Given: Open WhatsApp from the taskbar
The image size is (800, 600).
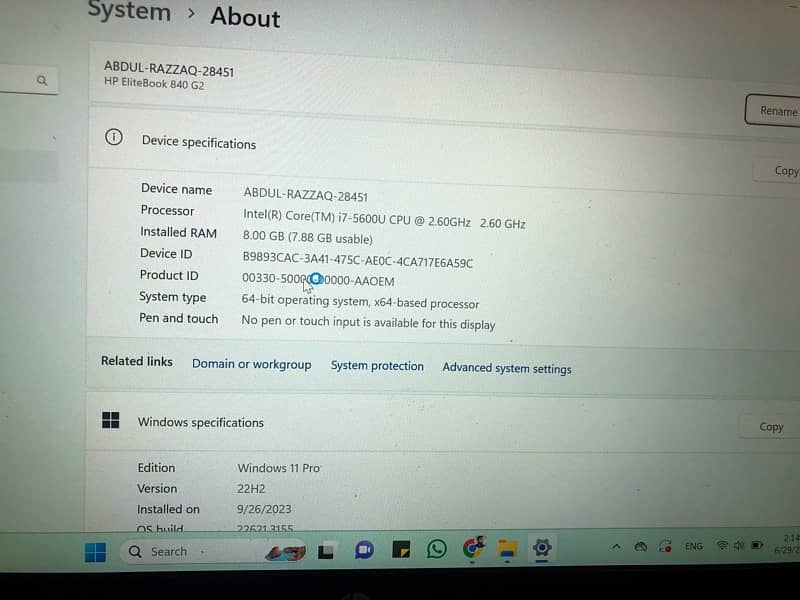Looking at the screenshot, I should 437,549.
